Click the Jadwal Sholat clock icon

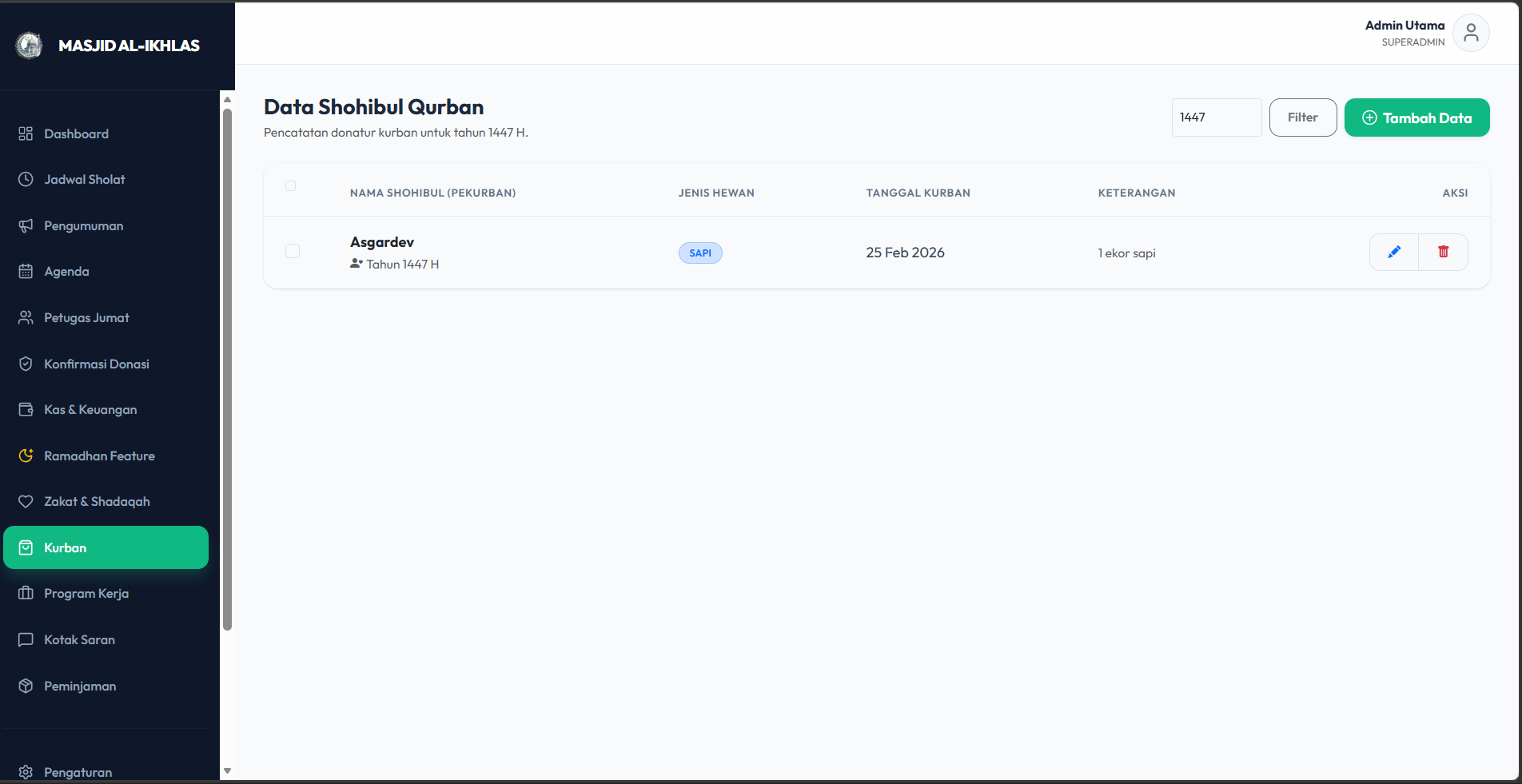tap(26, 179)
